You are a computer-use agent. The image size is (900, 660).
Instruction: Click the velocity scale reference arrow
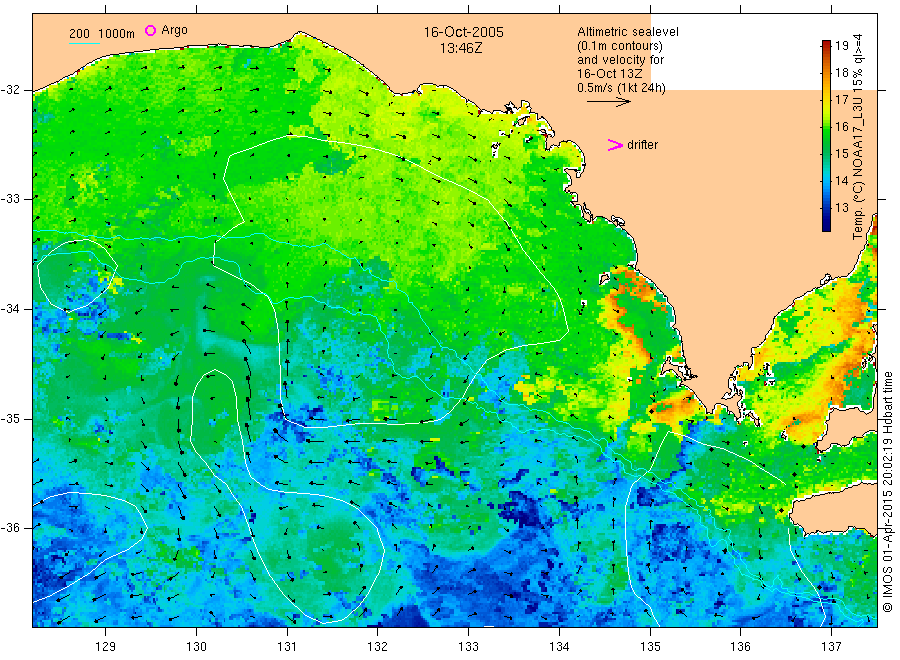click(608, 102)
